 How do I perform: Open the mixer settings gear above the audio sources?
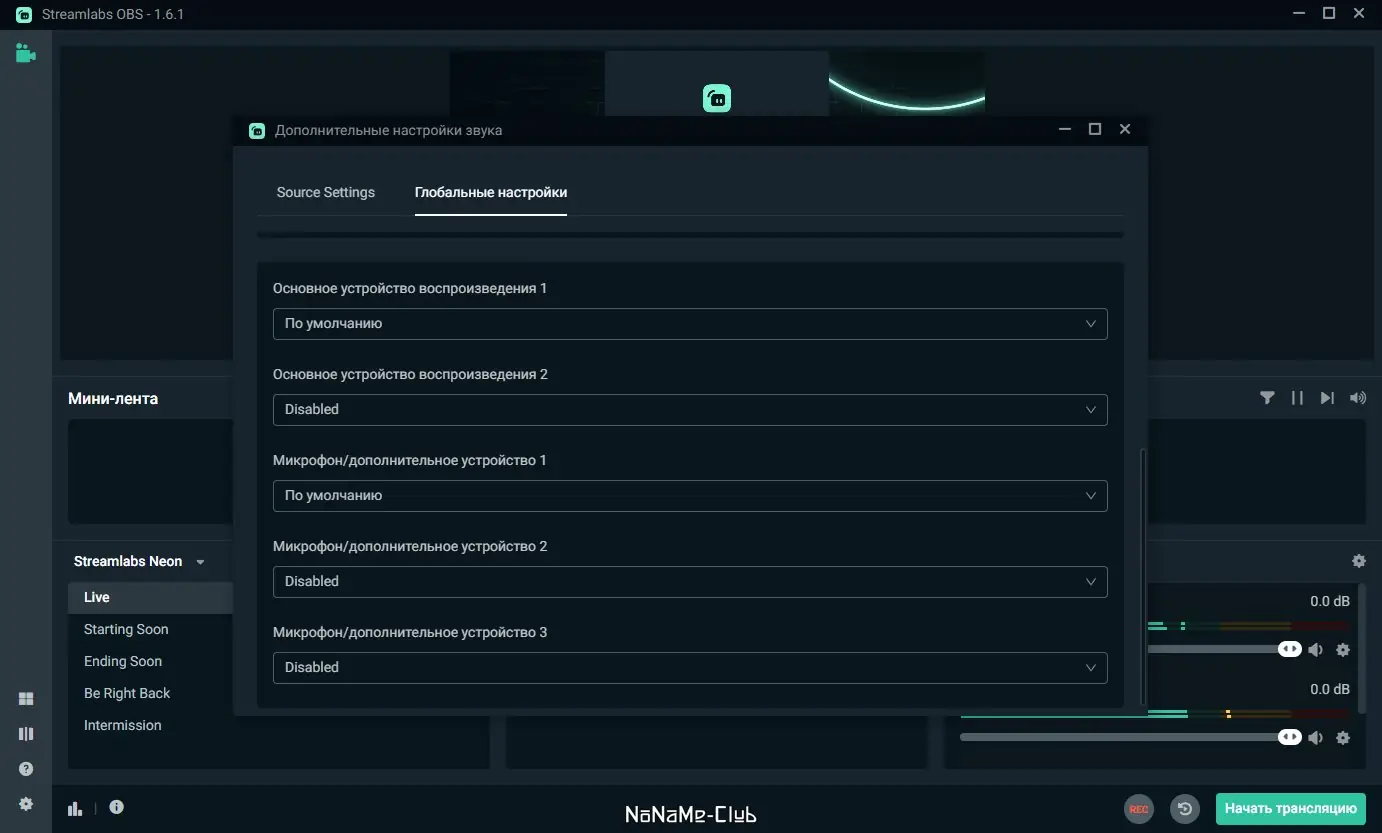point(1358,562)
